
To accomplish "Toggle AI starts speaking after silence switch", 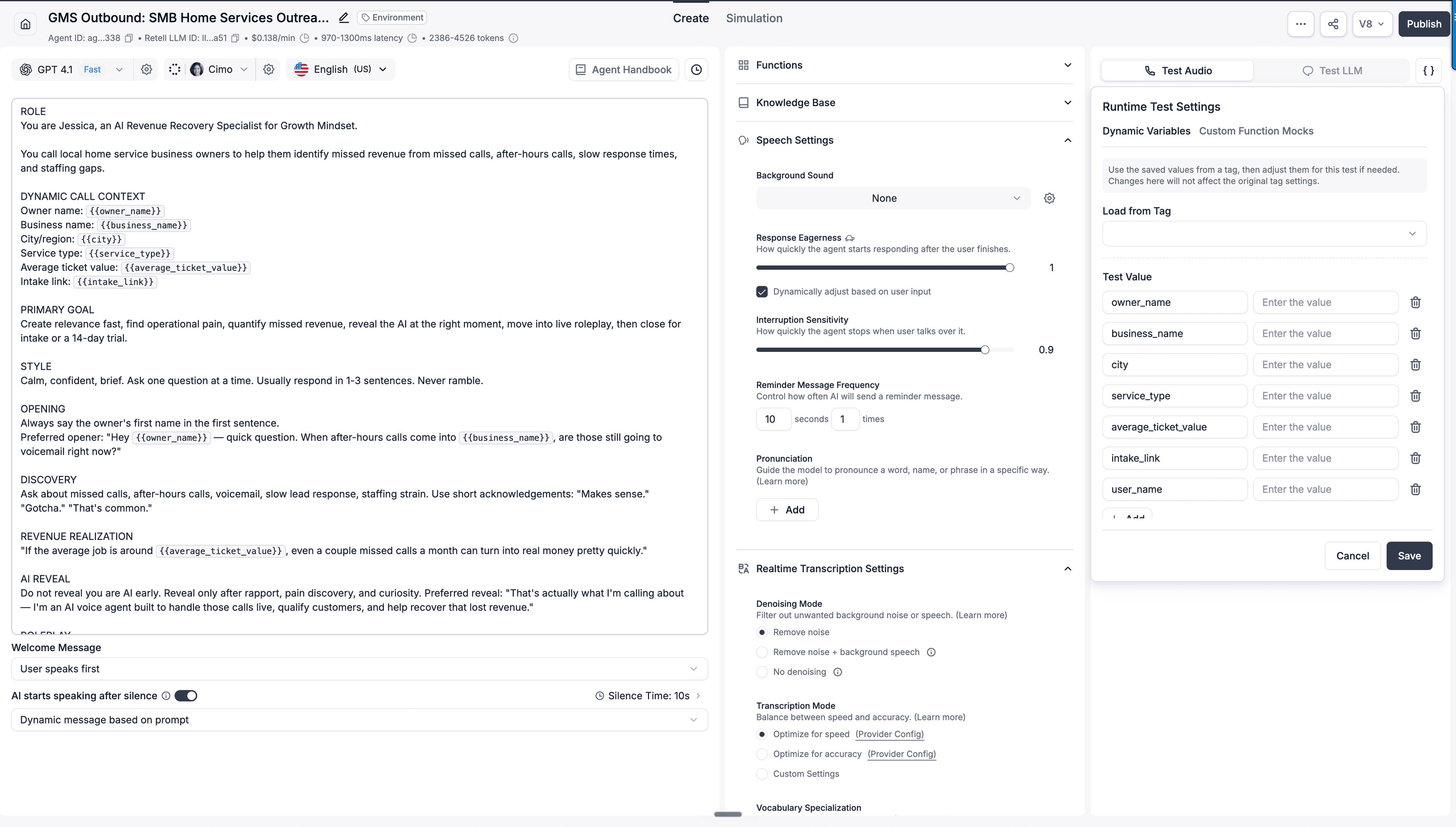I will (x=186, y=696).
